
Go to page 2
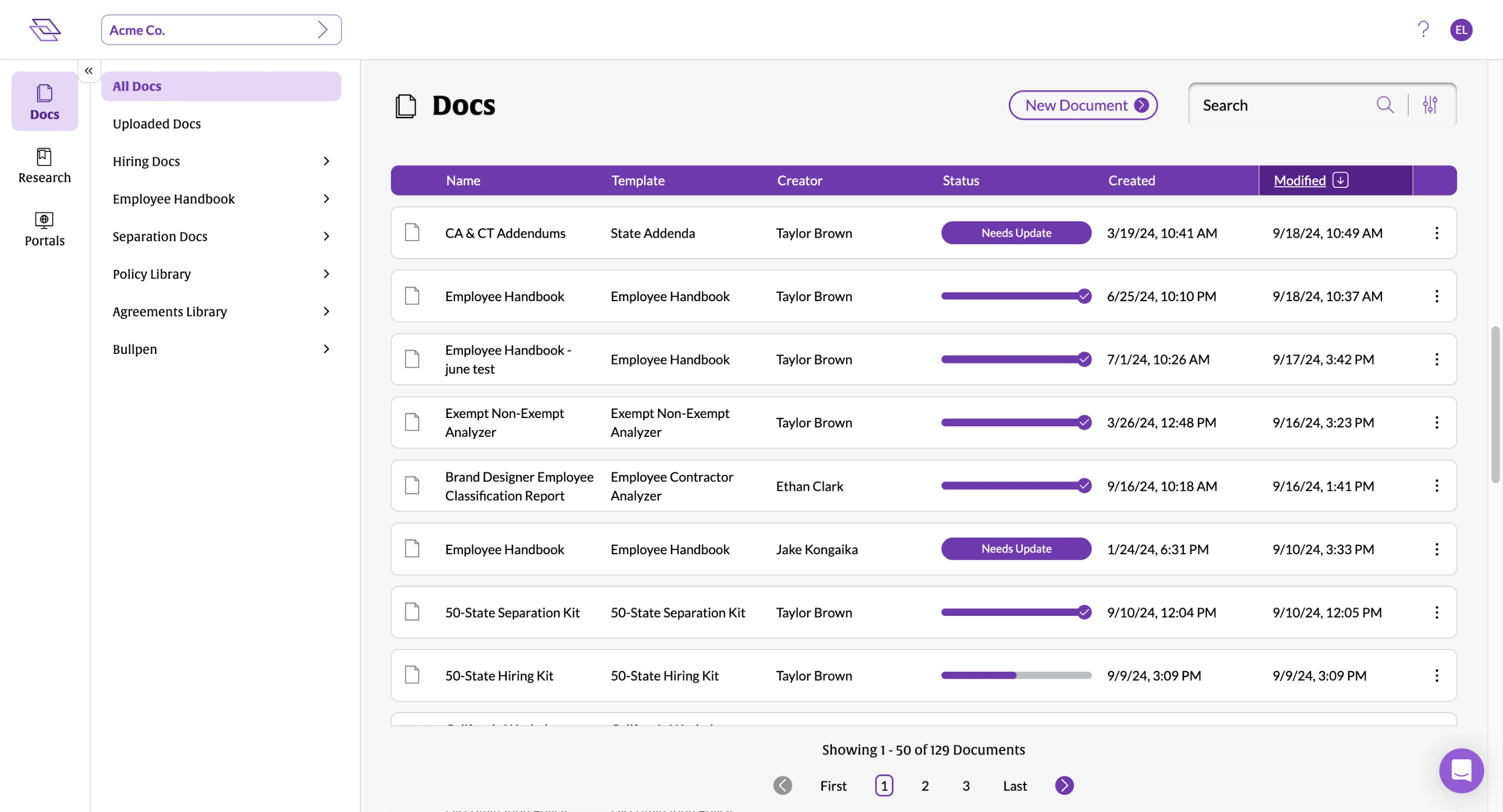(x=925, y=786)
